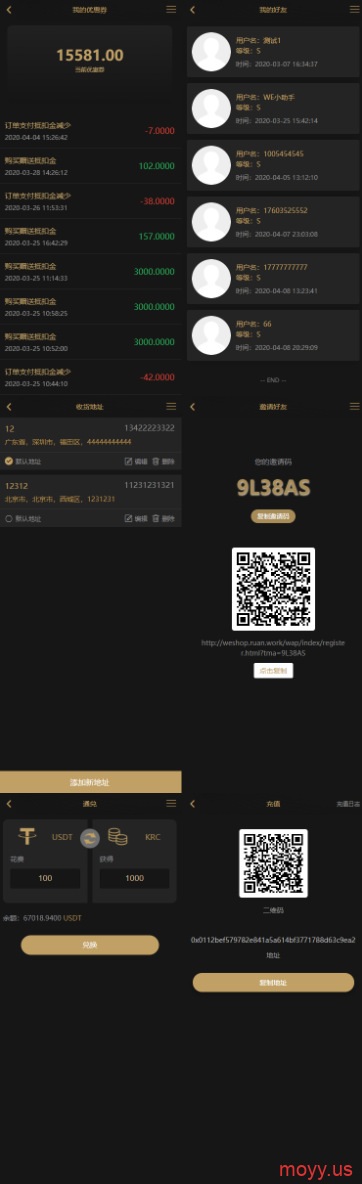Image resolution: width=362 pixels, height=1184 pixels.
Task: Go back from the 充值 recharge screen
Action: 192,803
